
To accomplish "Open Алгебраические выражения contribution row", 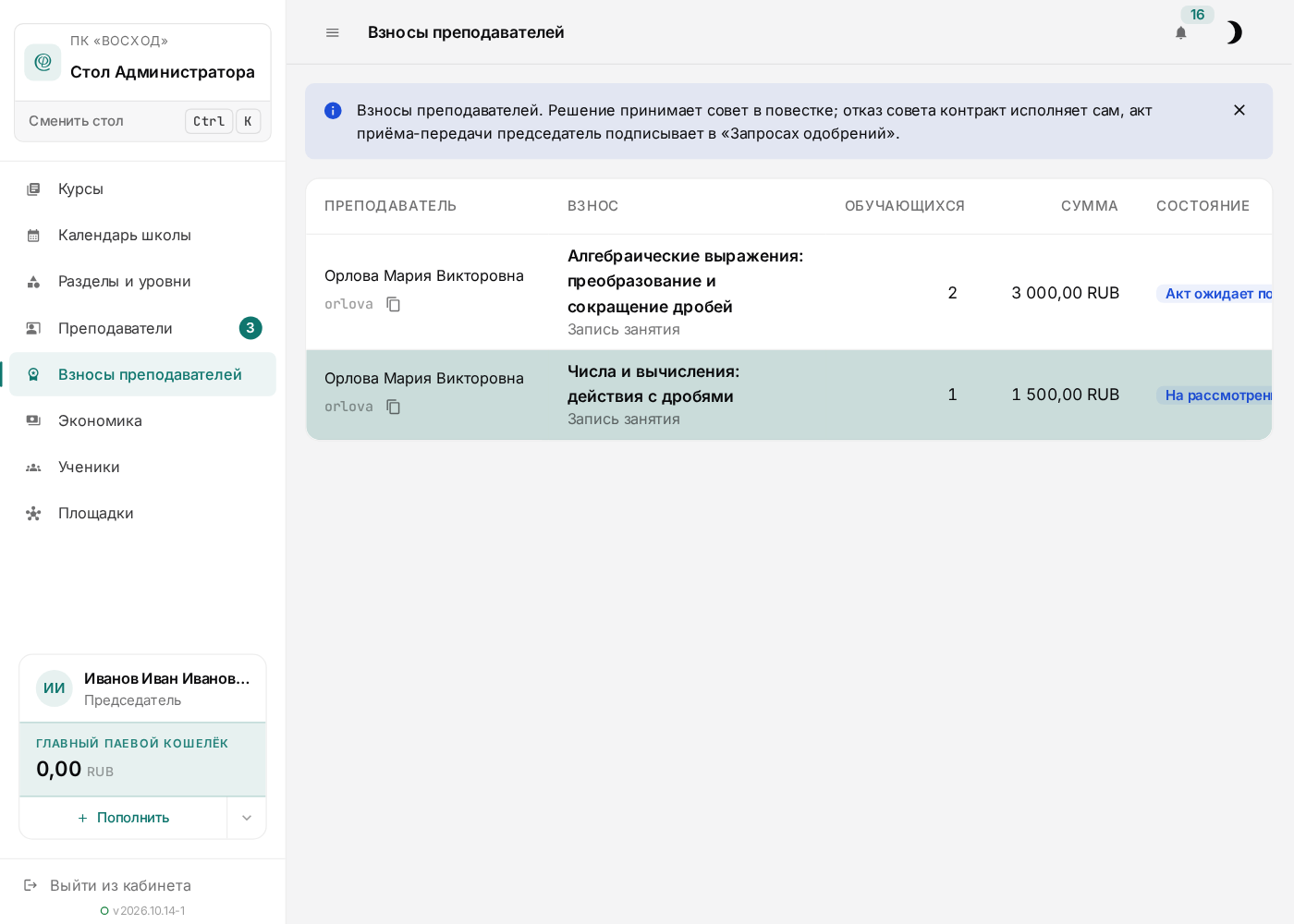I will (789, 292).
